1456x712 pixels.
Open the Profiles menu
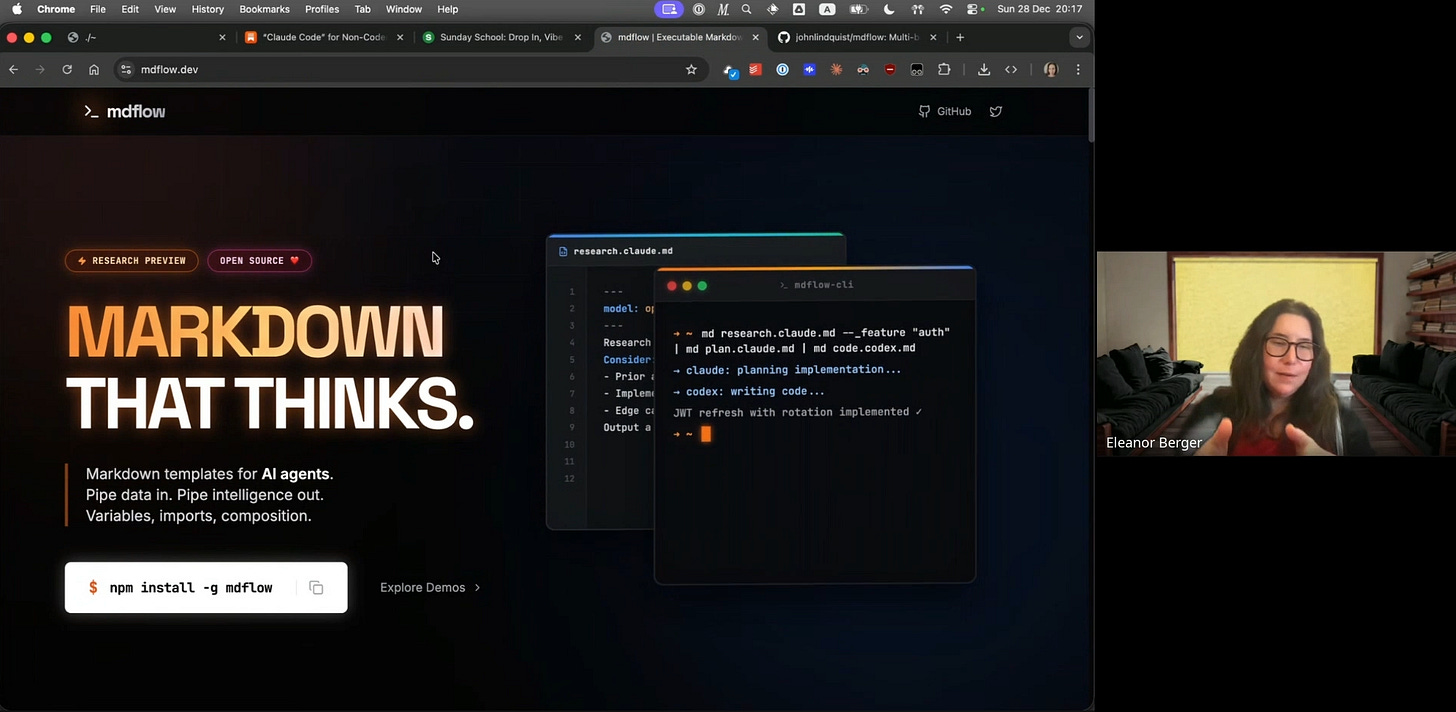[322, 9]
